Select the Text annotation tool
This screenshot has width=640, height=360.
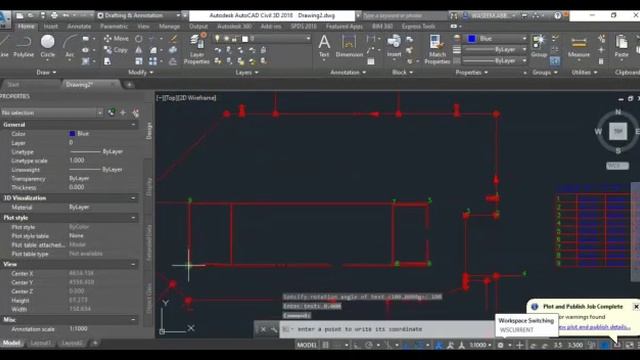(x=324, y=46)
